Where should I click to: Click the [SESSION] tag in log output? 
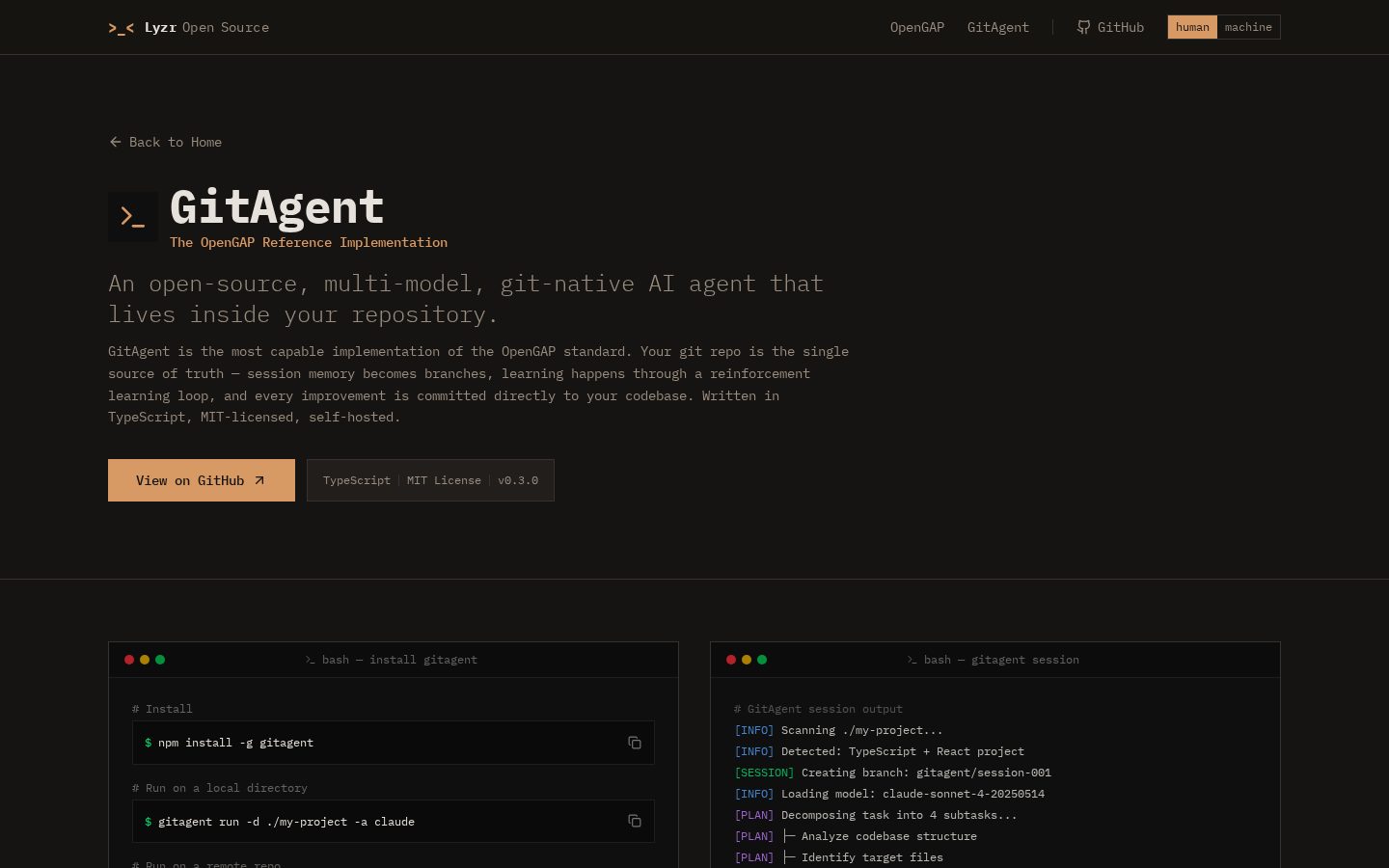pos(764,773)
